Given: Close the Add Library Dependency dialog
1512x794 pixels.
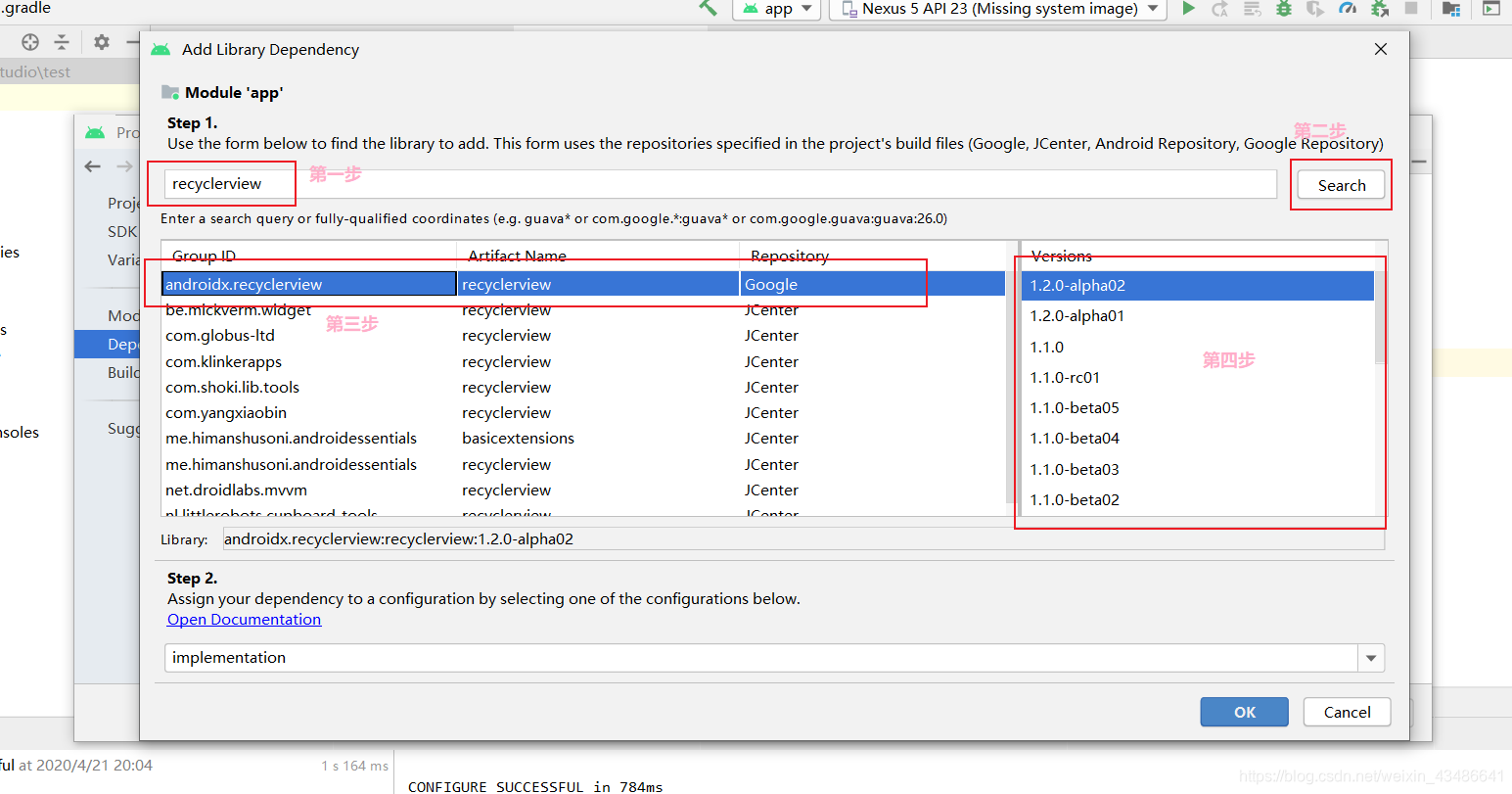Looking at the screenshot, I should [x=1381, y=49].
